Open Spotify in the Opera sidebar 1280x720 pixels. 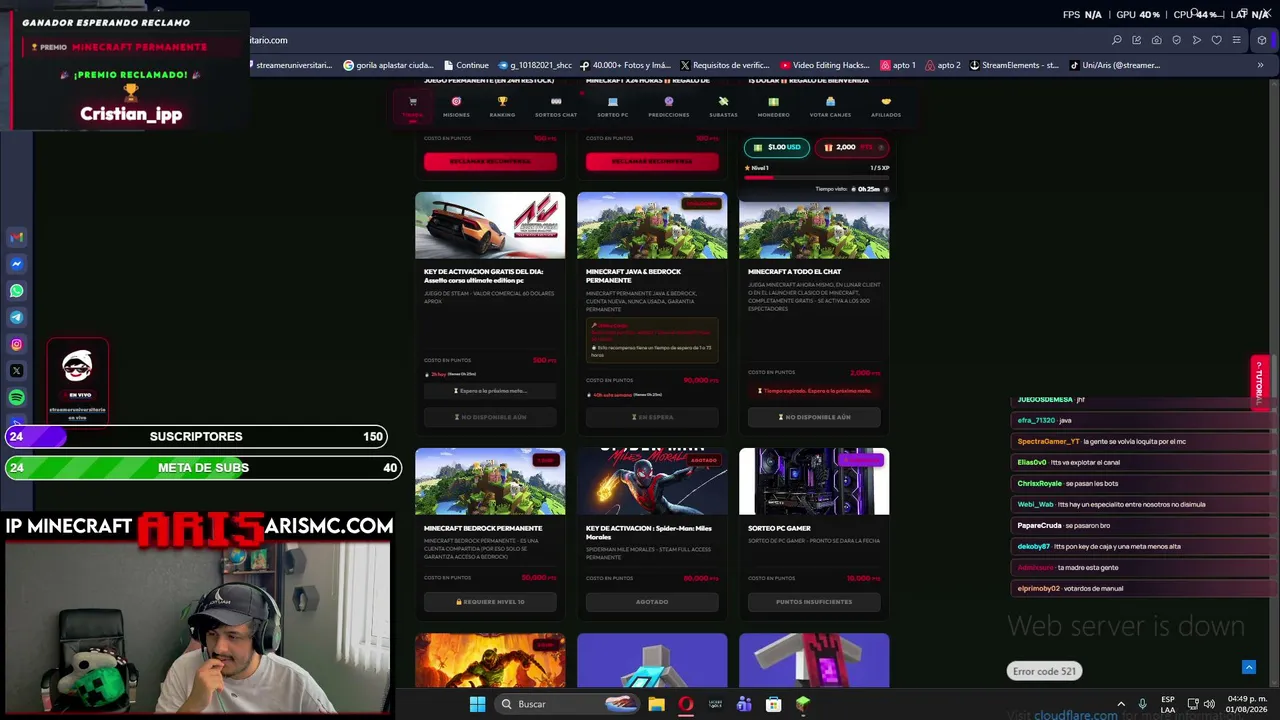point(17,397)
